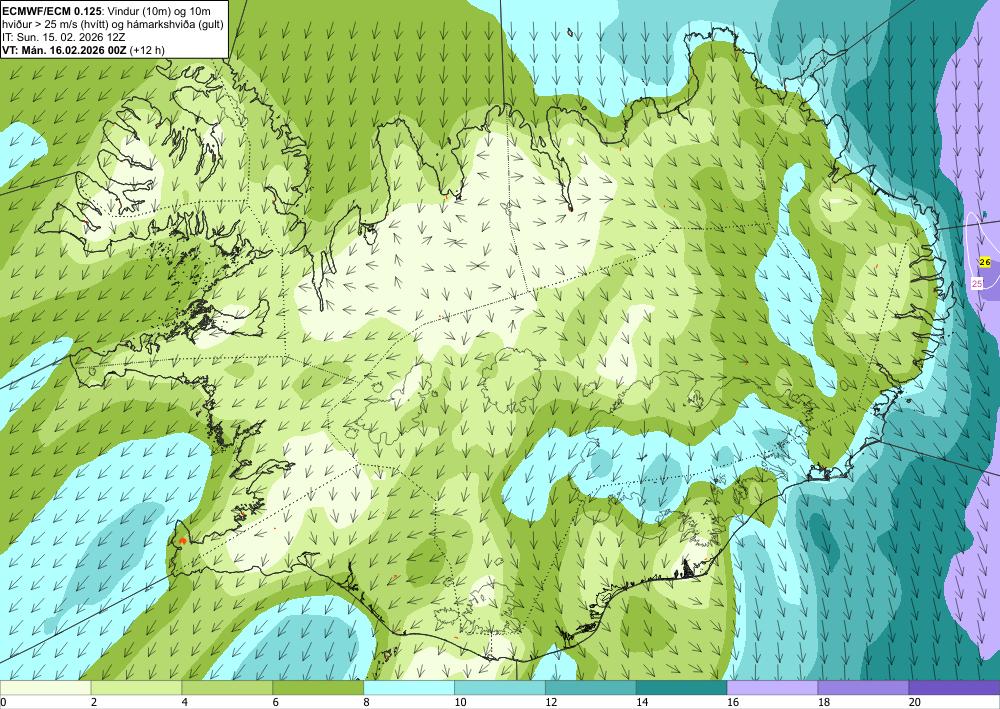
Task: Choose the 10–12 aqua legend swatch
Action: pyautogui.click(x=499, y=688)
